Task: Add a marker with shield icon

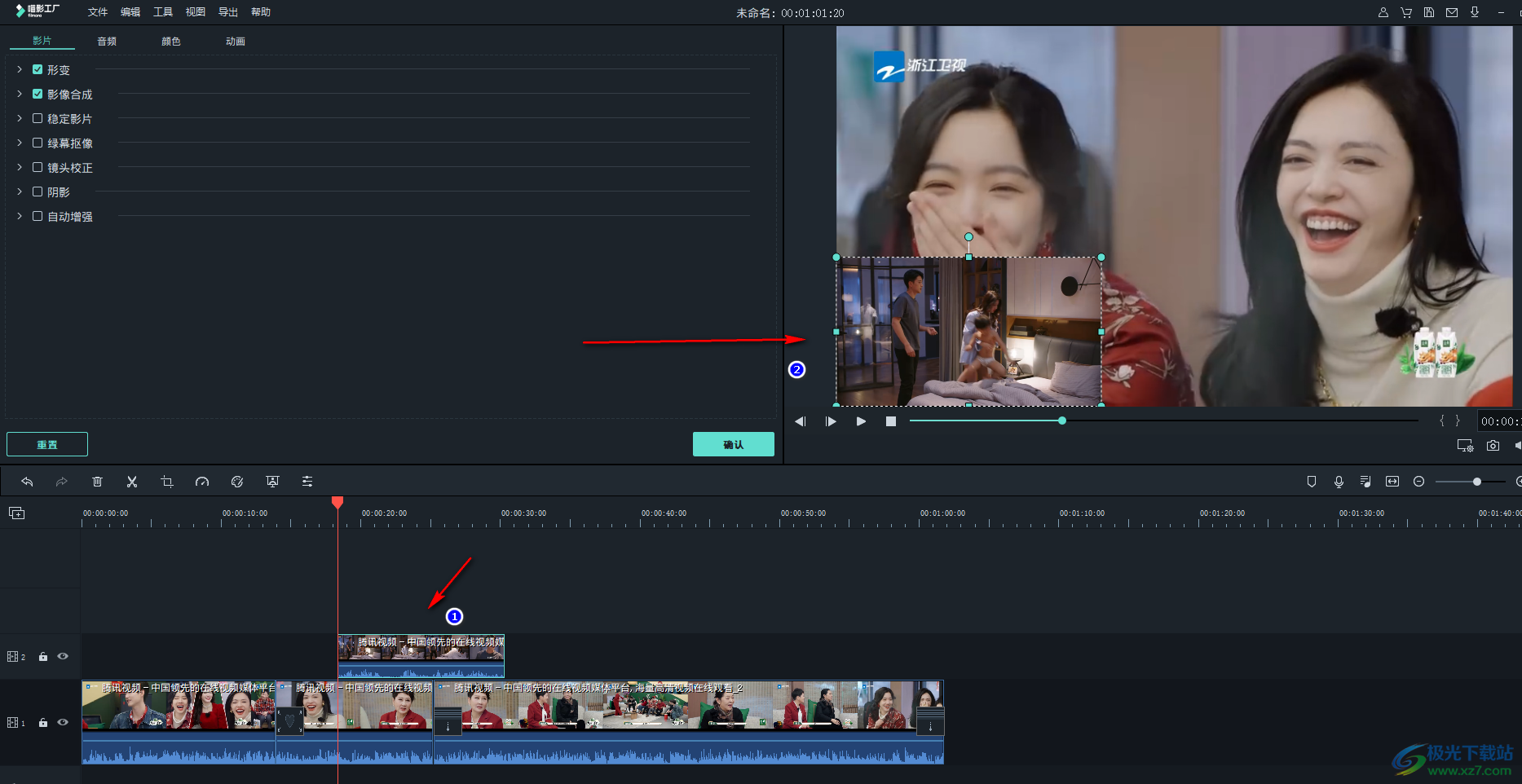Action: pyautogui.click(x=1312, y=482)
